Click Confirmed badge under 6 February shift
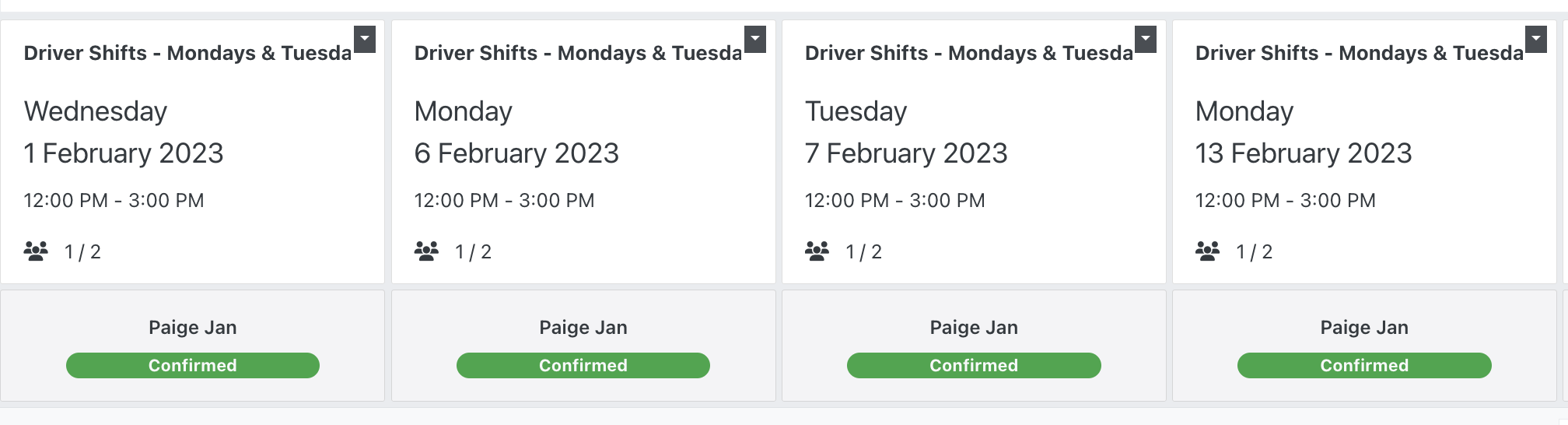 click(583, 365)
